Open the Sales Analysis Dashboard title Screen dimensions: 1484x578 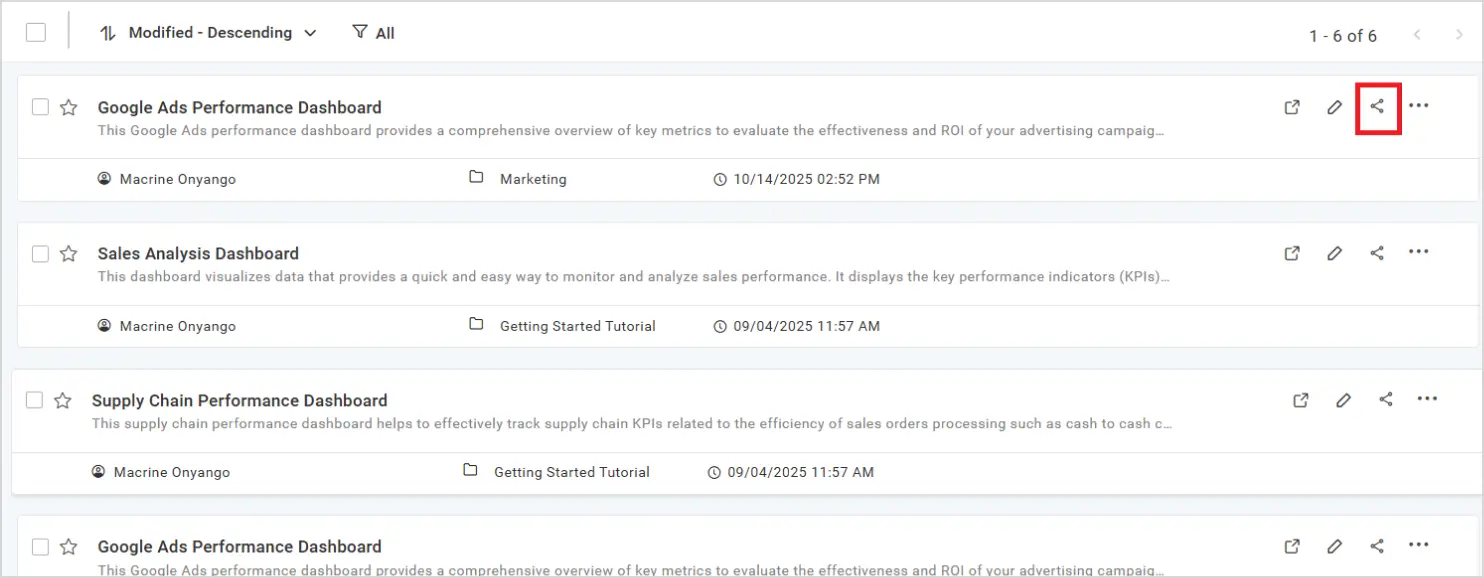[x=198, y=253]
